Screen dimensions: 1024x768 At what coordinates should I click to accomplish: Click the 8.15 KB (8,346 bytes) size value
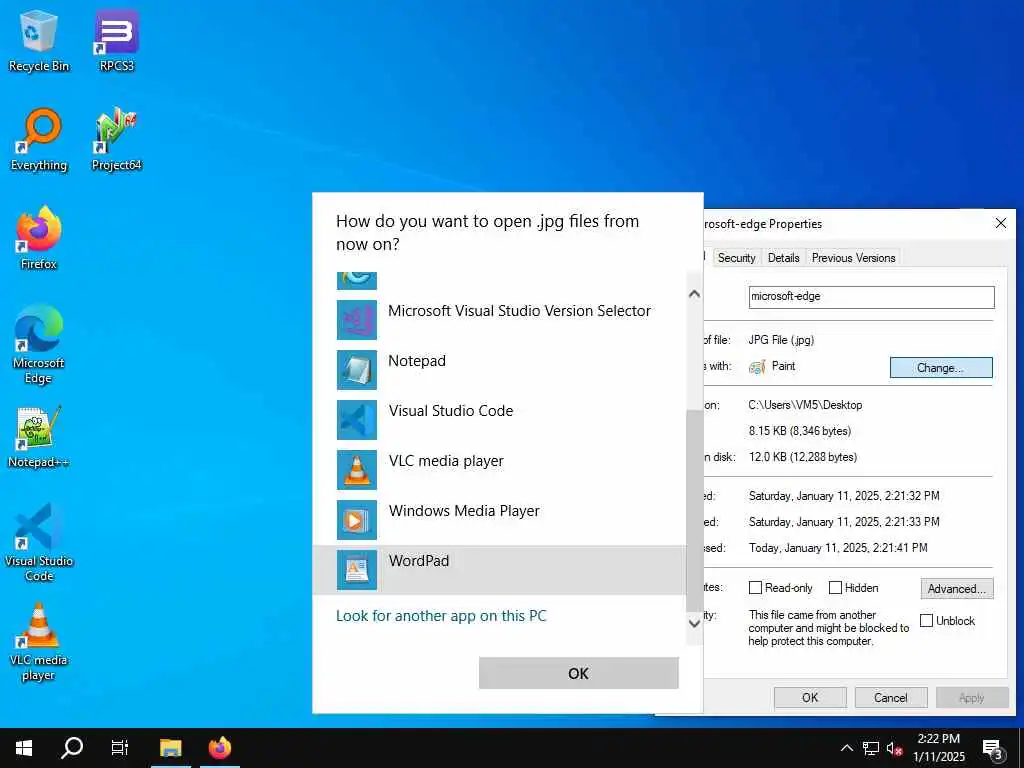coord(800,431)
